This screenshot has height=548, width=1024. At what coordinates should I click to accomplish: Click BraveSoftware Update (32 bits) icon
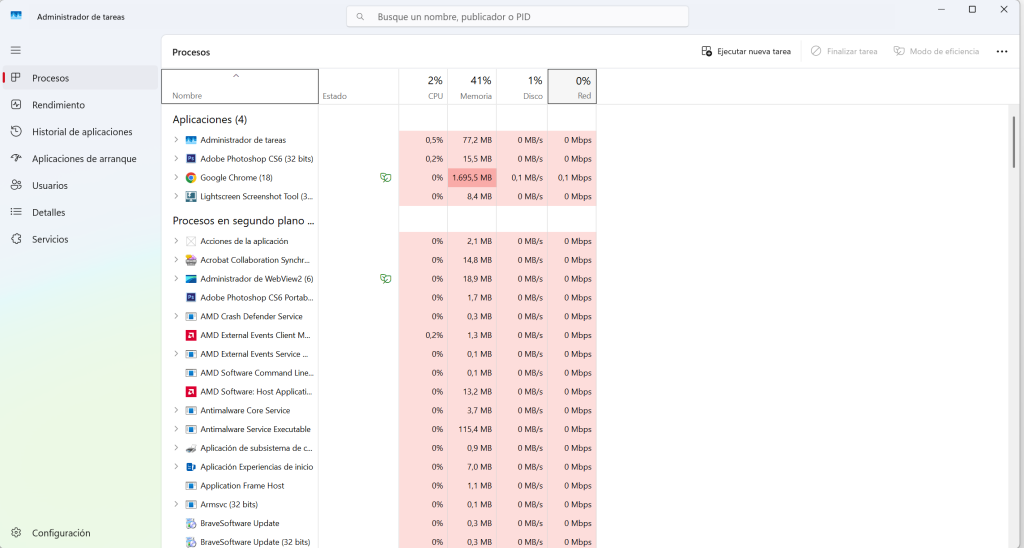coord(191,542)
